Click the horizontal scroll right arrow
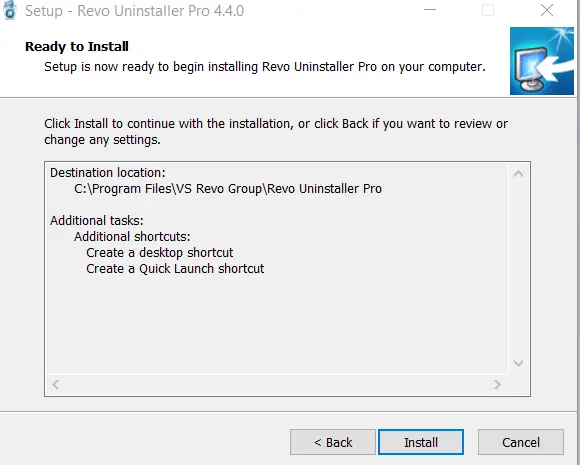 pos(497,384)
